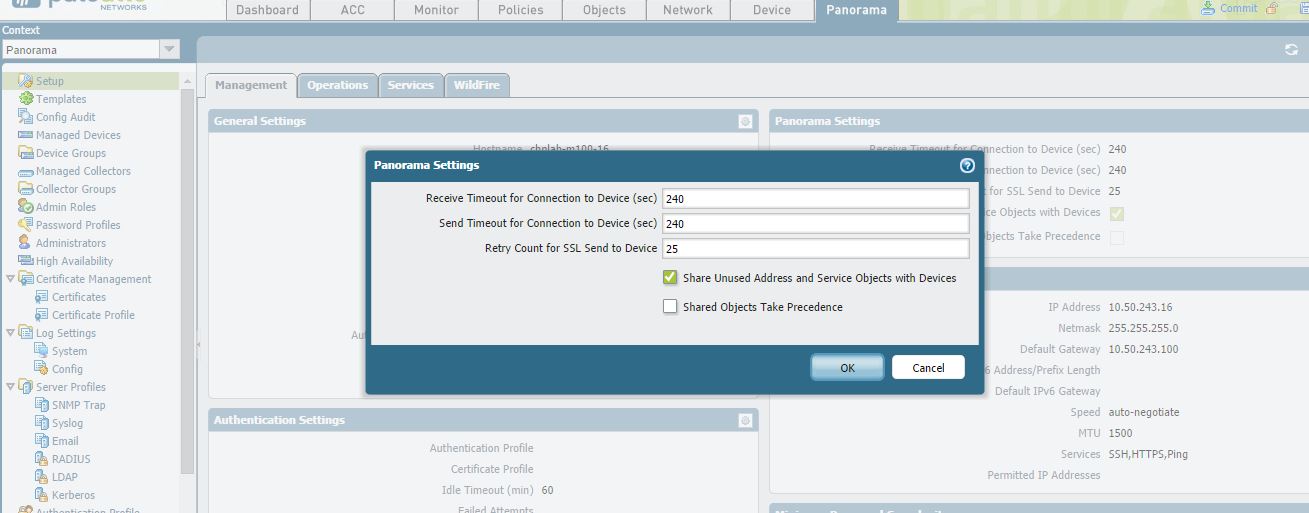Click the High Availability icon
This screenshot has height=513, width=1309.
pos(26,261)
